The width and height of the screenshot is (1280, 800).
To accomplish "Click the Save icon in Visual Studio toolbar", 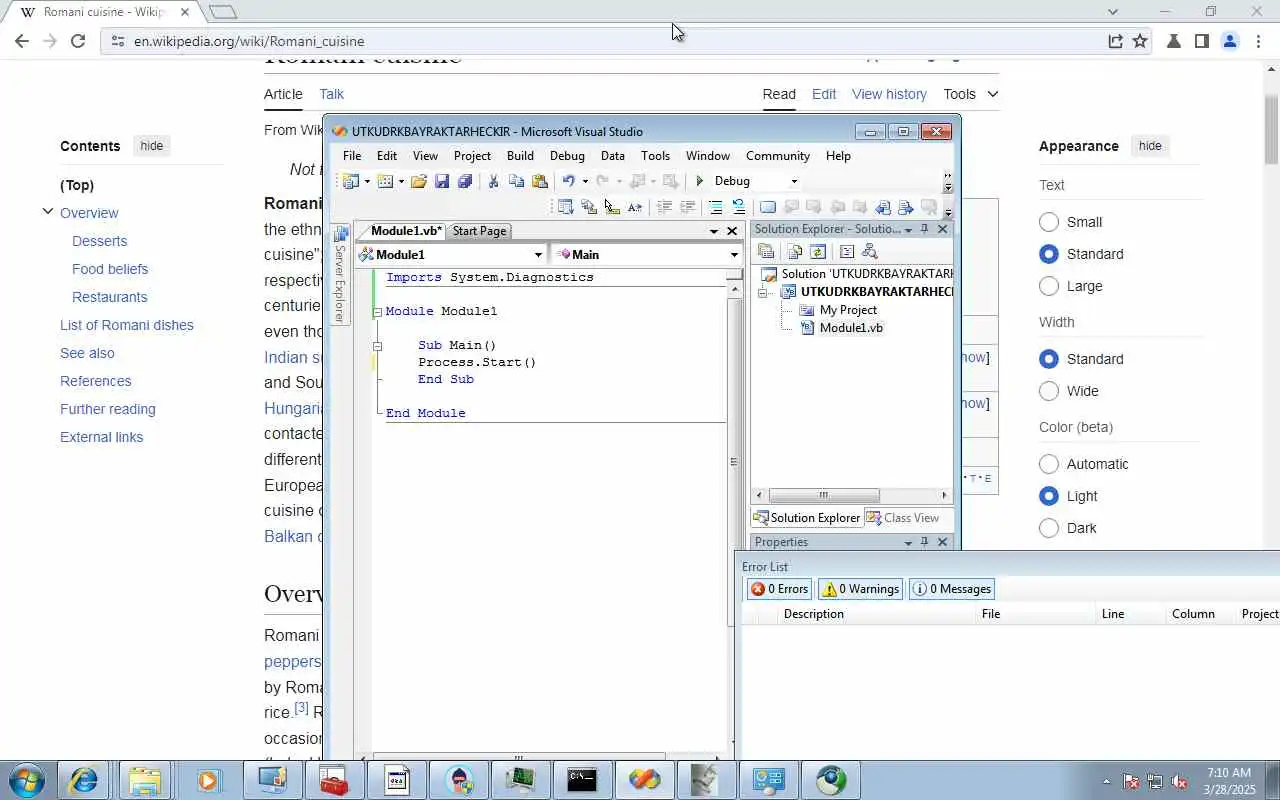I will tap(441, 181).
